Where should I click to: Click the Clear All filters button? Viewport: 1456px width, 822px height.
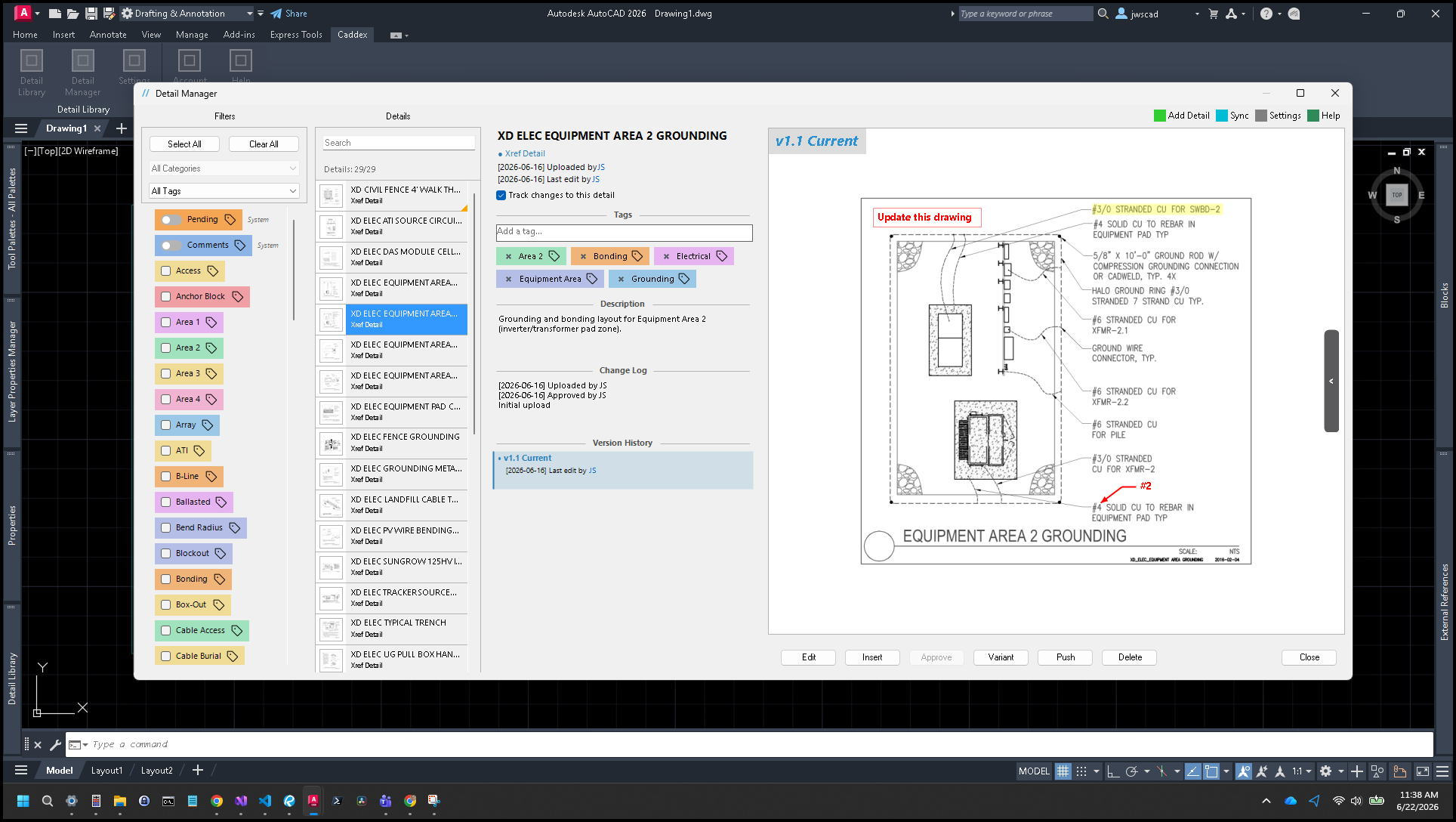click(264, 144)
